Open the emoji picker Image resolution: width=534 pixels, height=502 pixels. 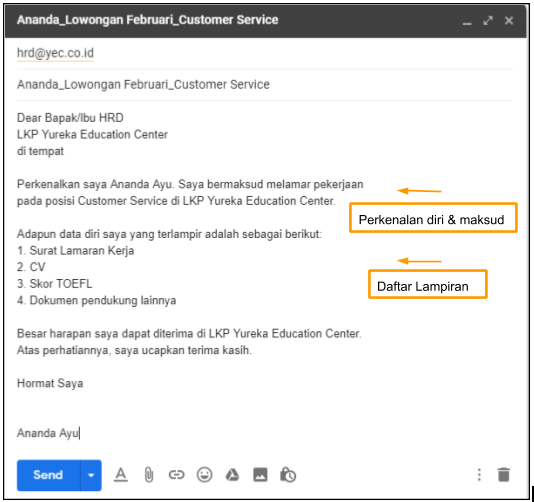204,475
